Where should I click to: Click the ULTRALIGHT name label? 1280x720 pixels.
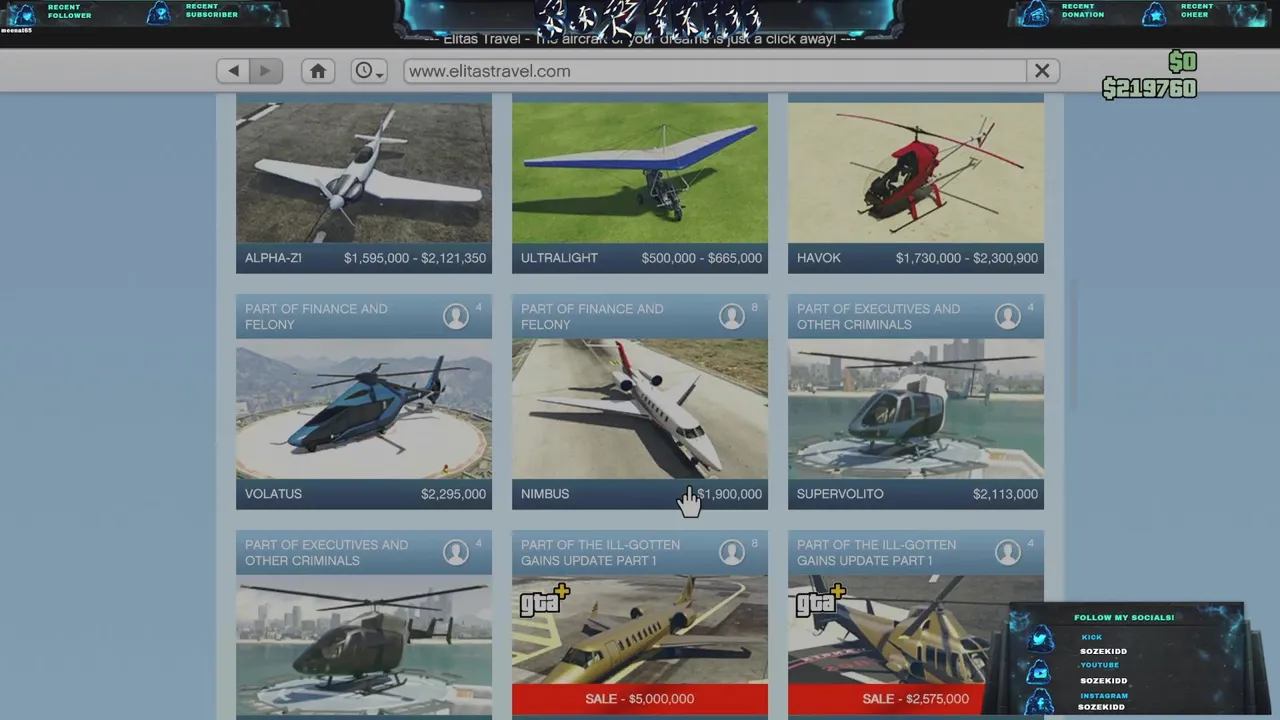(559, 258)
